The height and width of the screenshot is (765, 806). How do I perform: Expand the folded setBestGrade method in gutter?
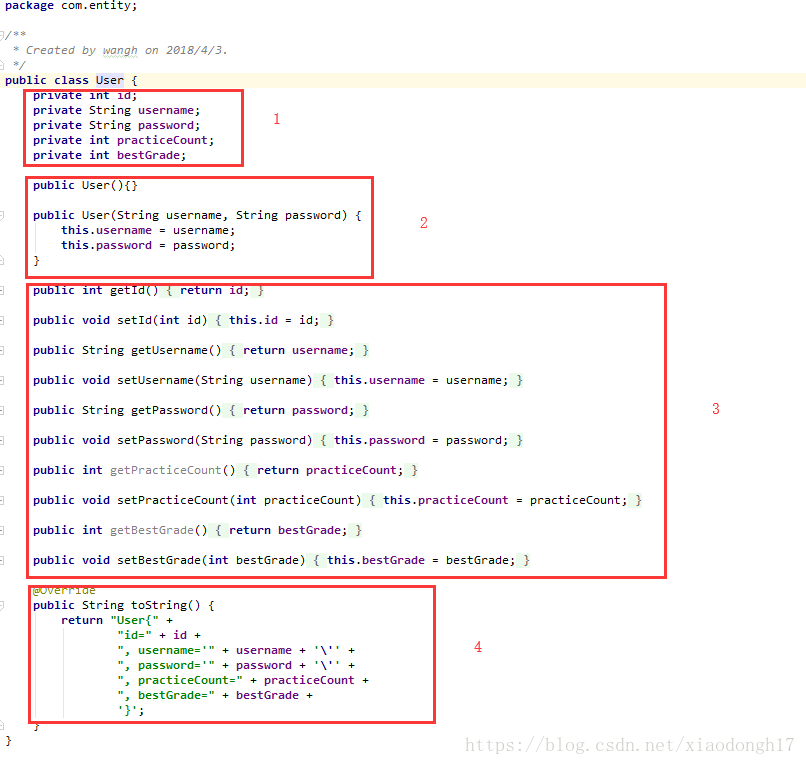pos(2,560)
